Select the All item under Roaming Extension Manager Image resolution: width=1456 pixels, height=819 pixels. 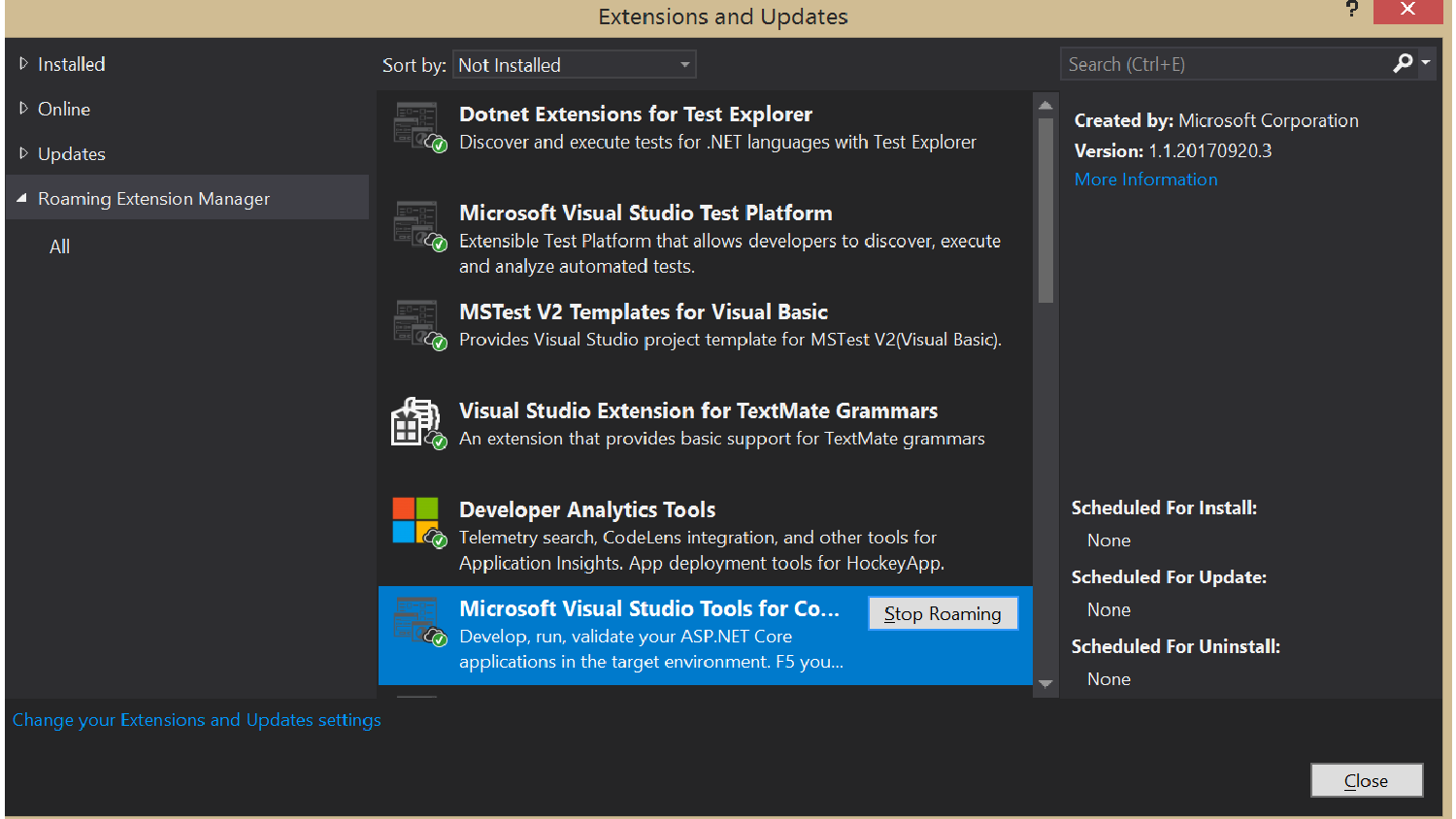point(60,246)
